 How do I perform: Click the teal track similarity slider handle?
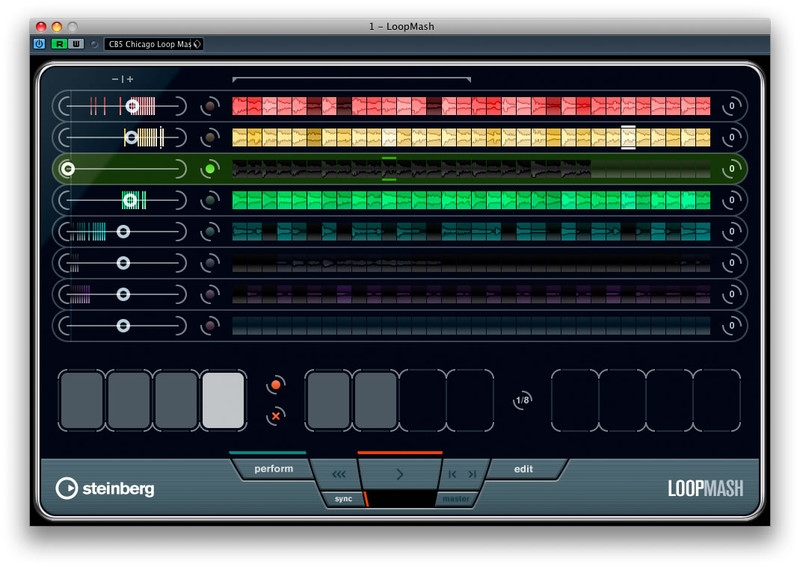tap(123, 232)
